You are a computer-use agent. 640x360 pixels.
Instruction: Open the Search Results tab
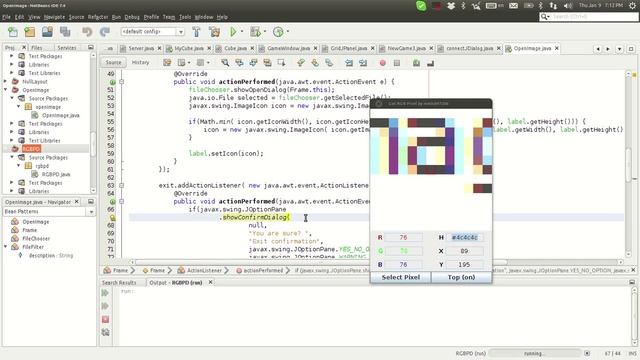click(x=119, y=282)
